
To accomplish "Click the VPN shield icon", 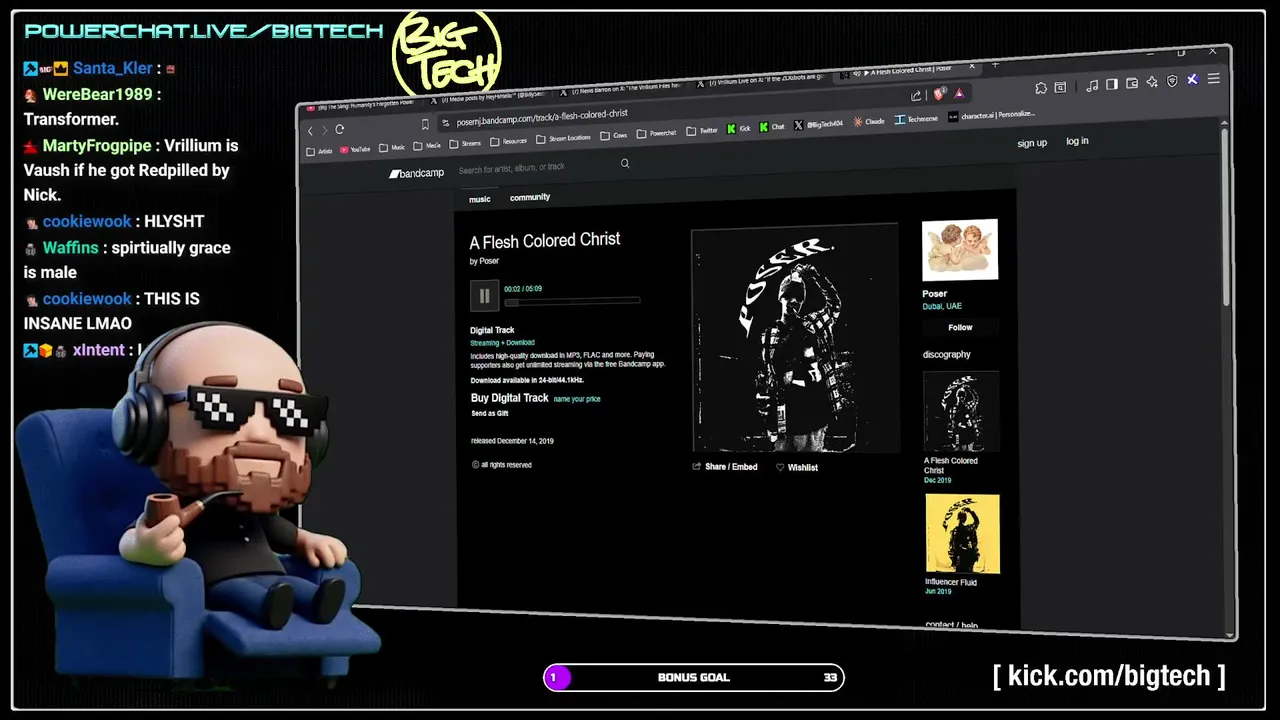I will 1172,81.
